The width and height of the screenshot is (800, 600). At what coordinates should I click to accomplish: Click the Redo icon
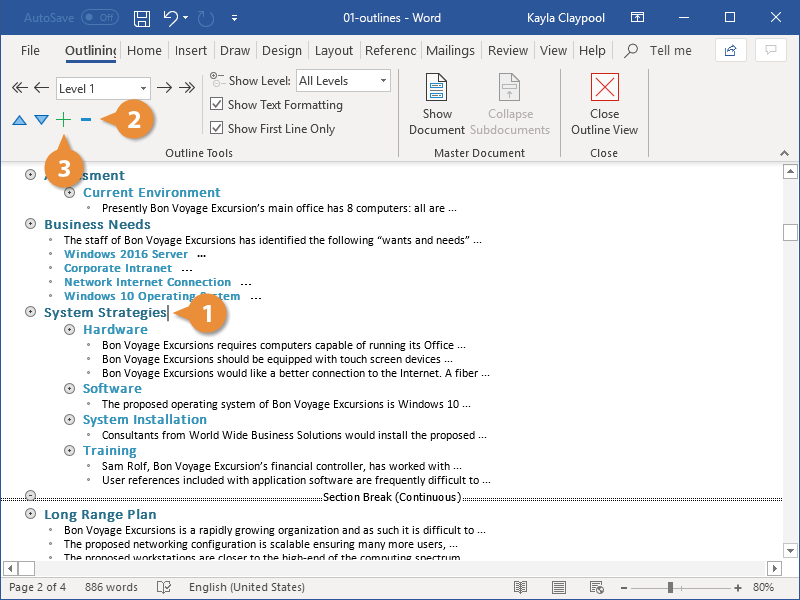point(205,18)
